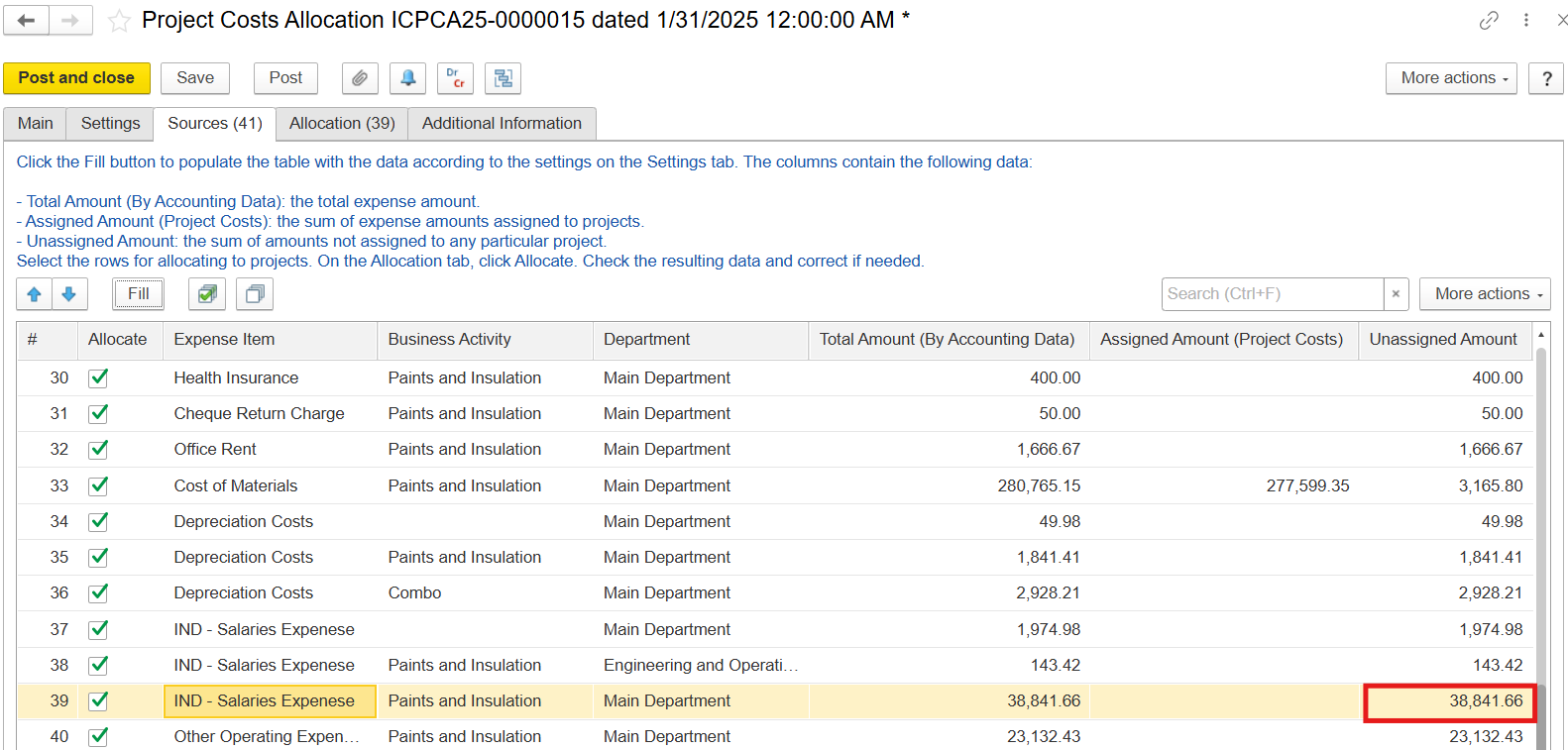Screen dimensions: 1568x750
Task: Open the Settings tab
Action: [110, 124]
